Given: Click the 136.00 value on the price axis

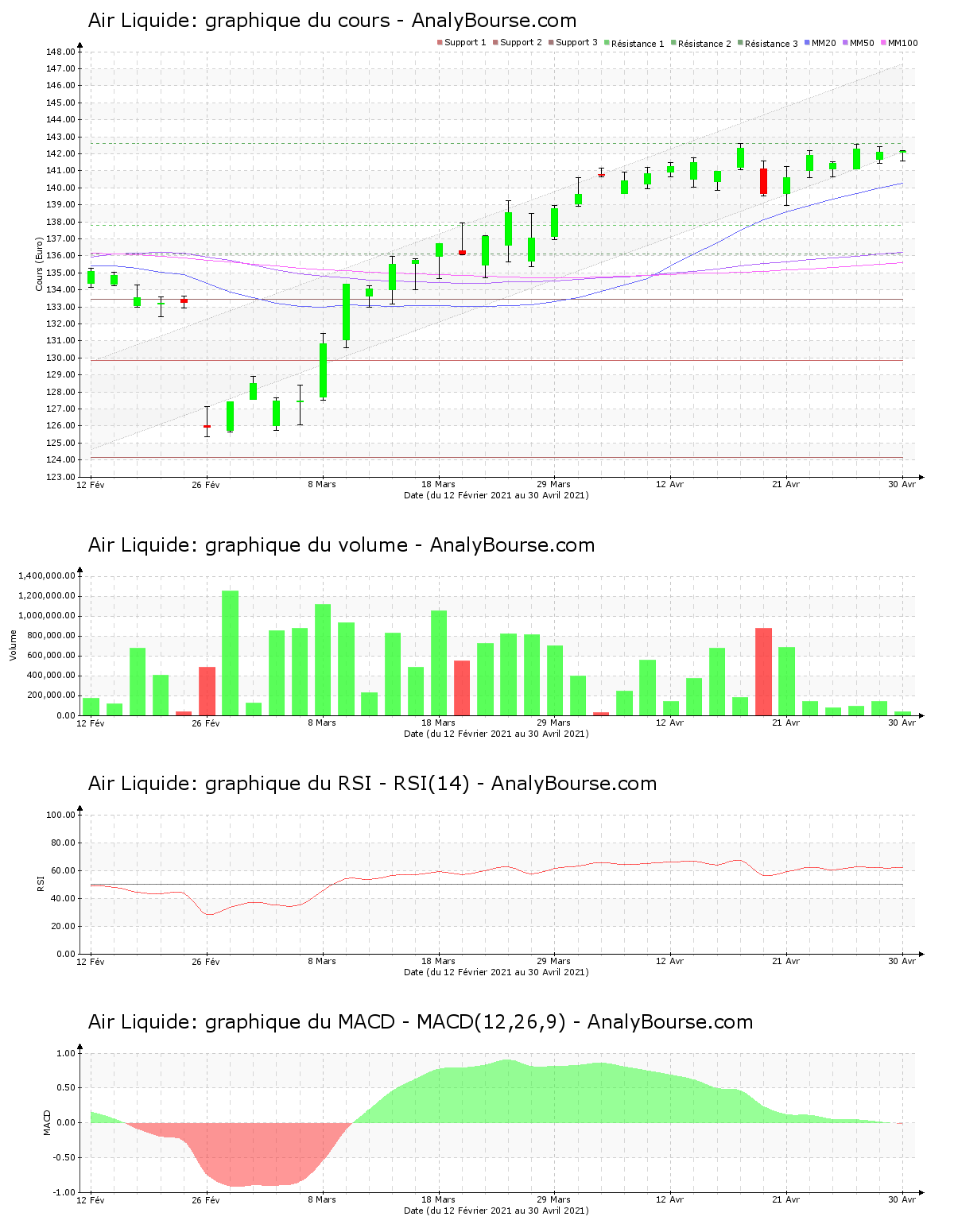Looking at the screenshot, I should click(60, 256).
